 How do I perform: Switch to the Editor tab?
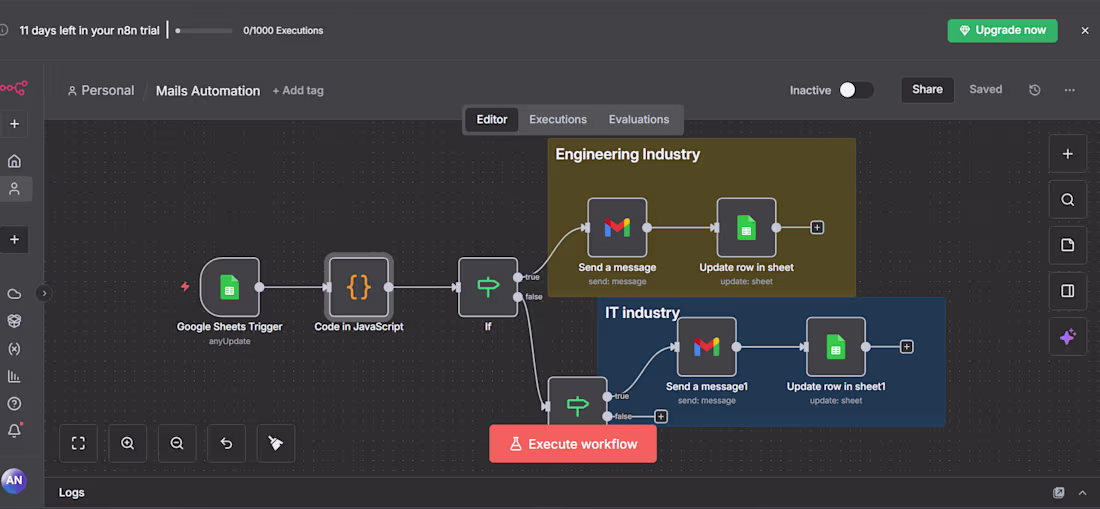(492, 119)
